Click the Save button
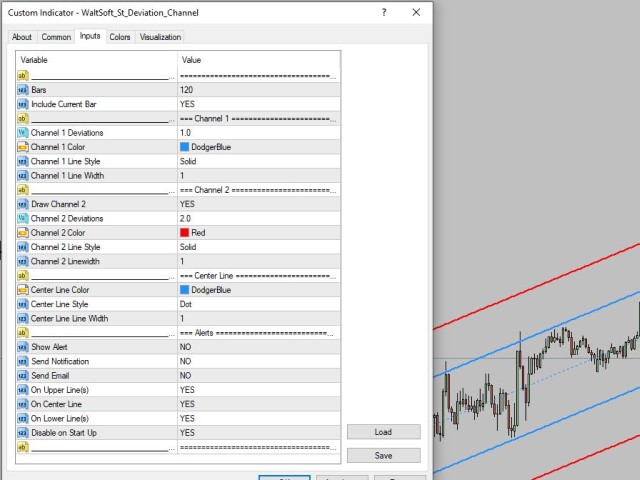The width and height of the screenshot is (640, 480). pos(384,456)
